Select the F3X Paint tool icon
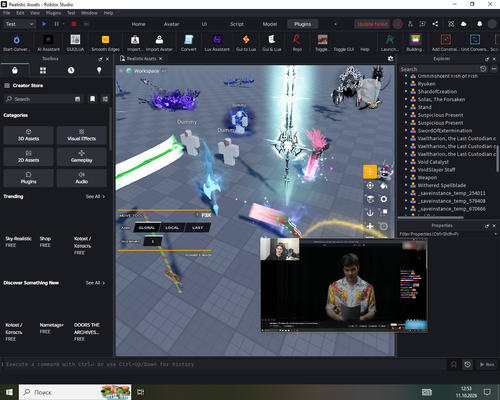 click(384, 185)
